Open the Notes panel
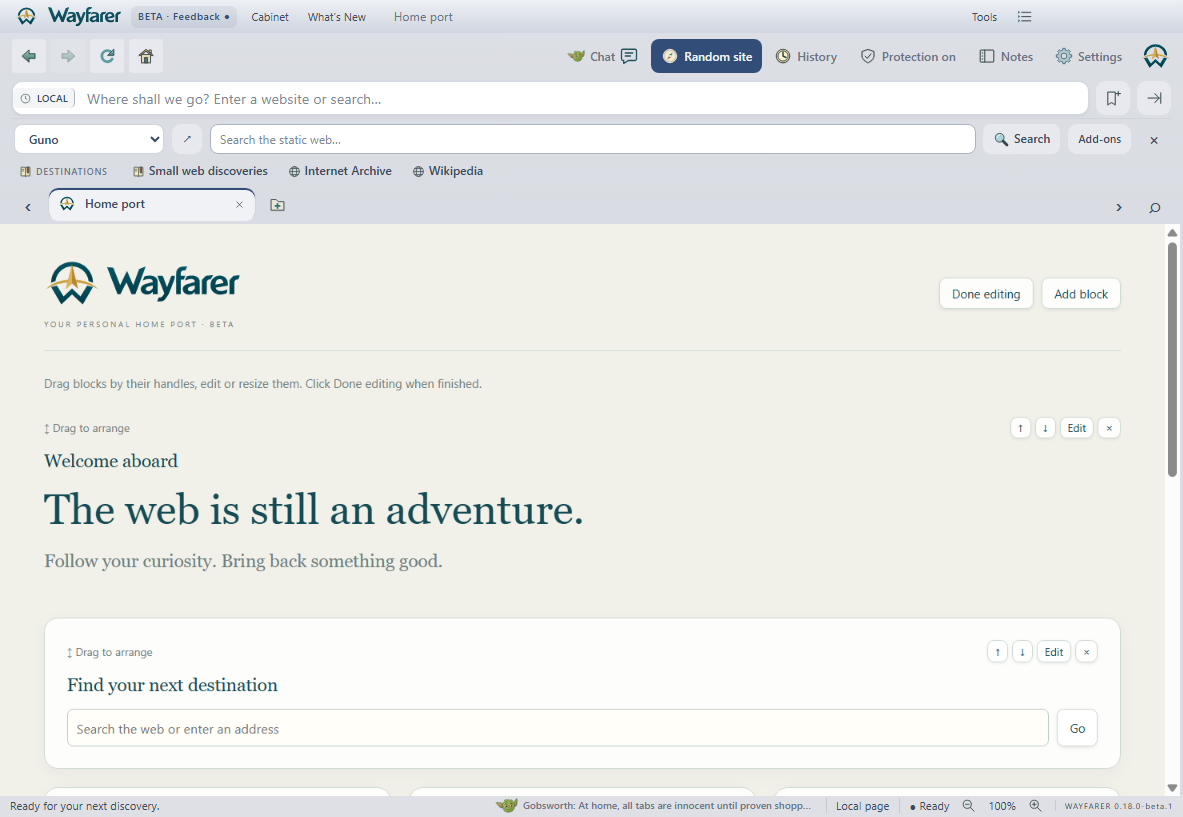 1006,57
